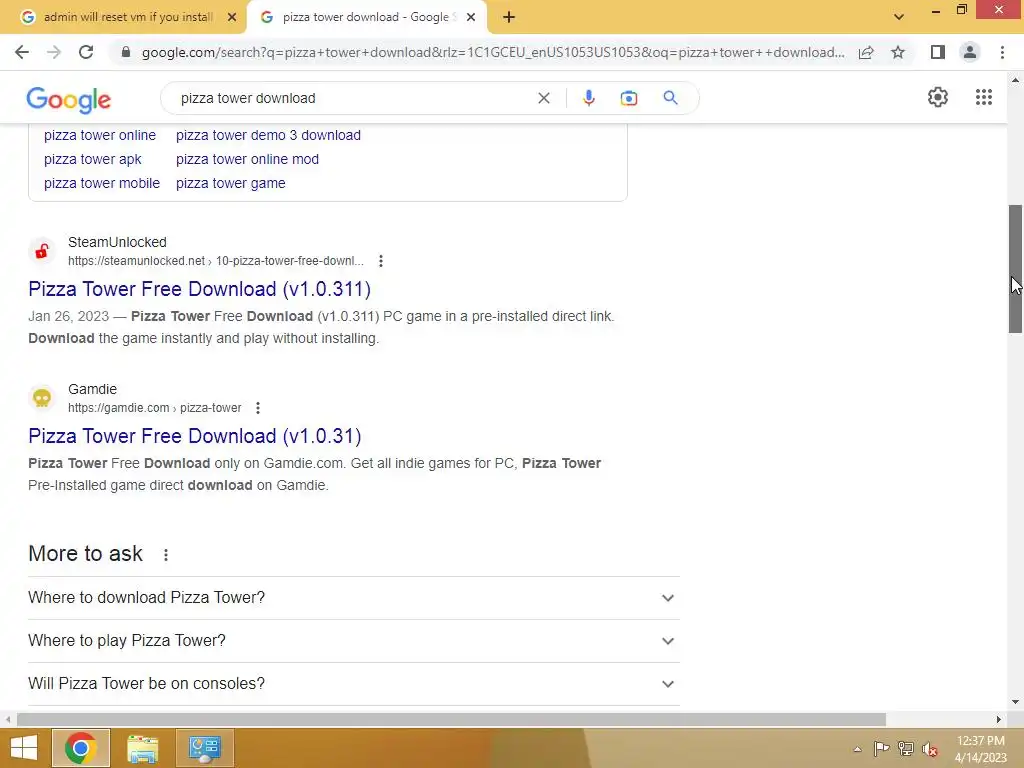Click the horizontal scrollbar left arrow
The height and width of the screenshot is (768, 1024).
(x=8, y=720)
